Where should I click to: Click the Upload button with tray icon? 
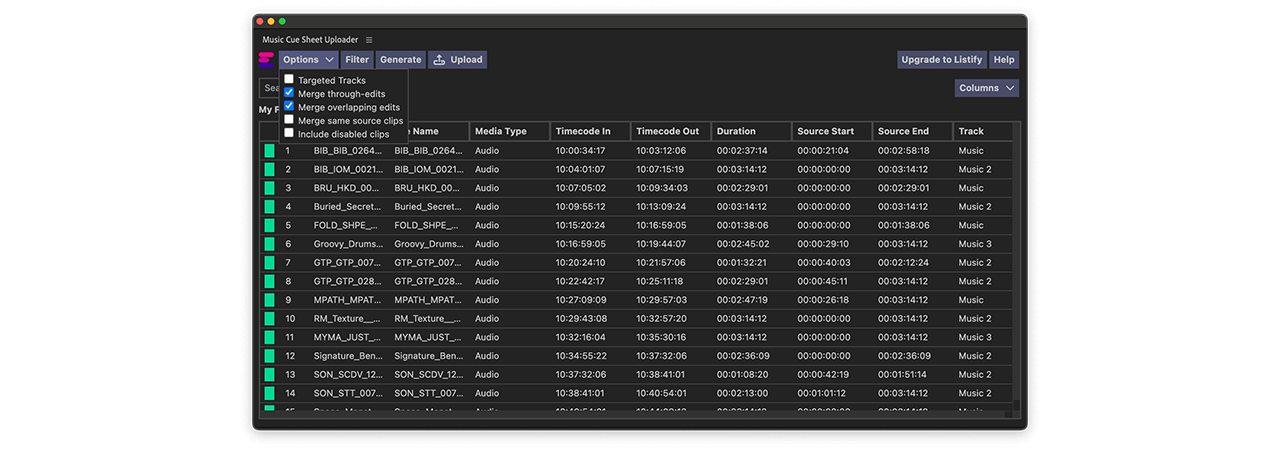pos(457,60)
